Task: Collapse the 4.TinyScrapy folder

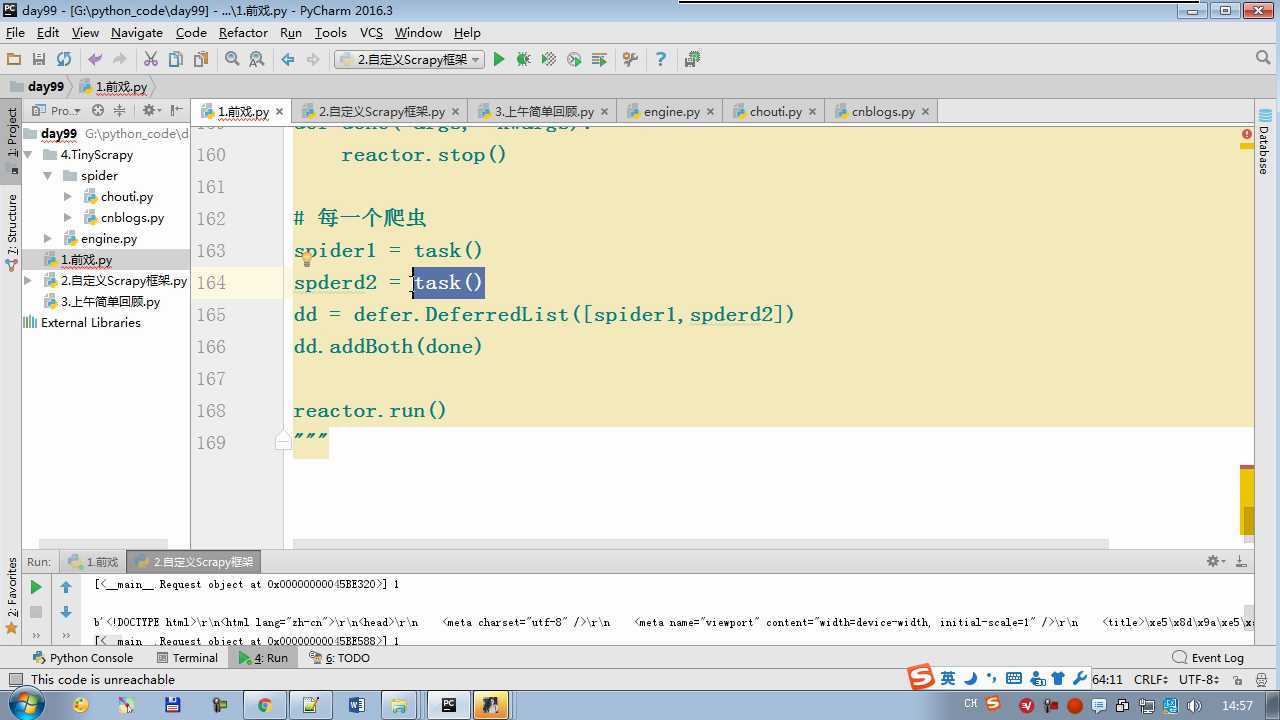Action: [29, 155]
